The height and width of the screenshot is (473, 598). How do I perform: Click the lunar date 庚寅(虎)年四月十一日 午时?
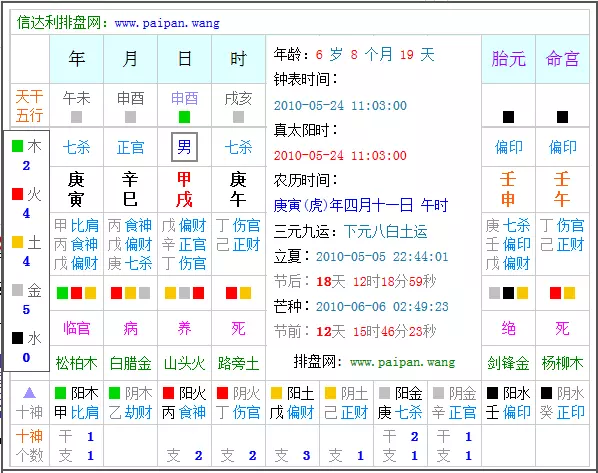click(361, 206)
